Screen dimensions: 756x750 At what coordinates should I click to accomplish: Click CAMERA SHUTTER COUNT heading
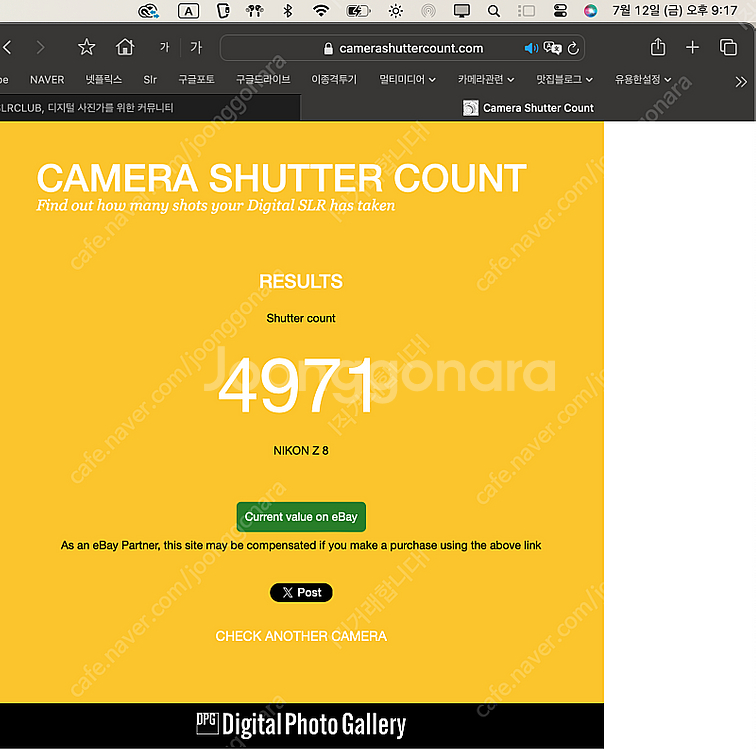click(x=282, y=178)
